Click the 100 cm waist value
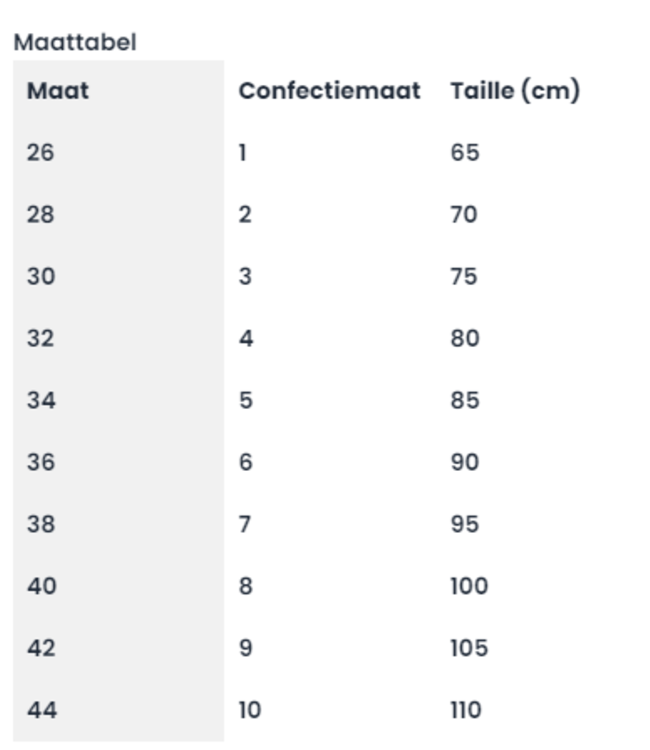This screenshot has width=650, height=750. click(x=469, y=587)
